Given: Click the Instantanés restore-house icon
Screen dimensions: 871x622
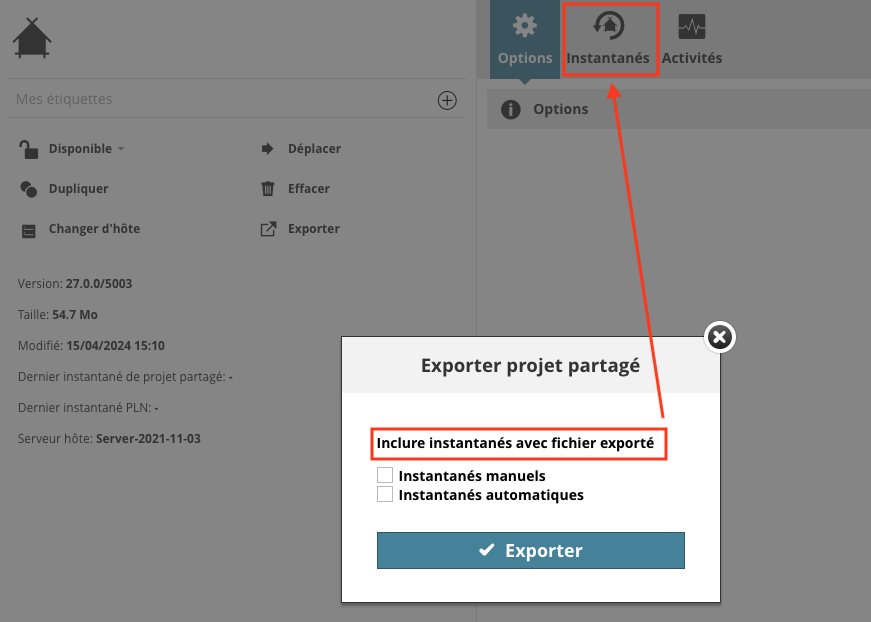Looking at the screenshot, I should 609,26.
